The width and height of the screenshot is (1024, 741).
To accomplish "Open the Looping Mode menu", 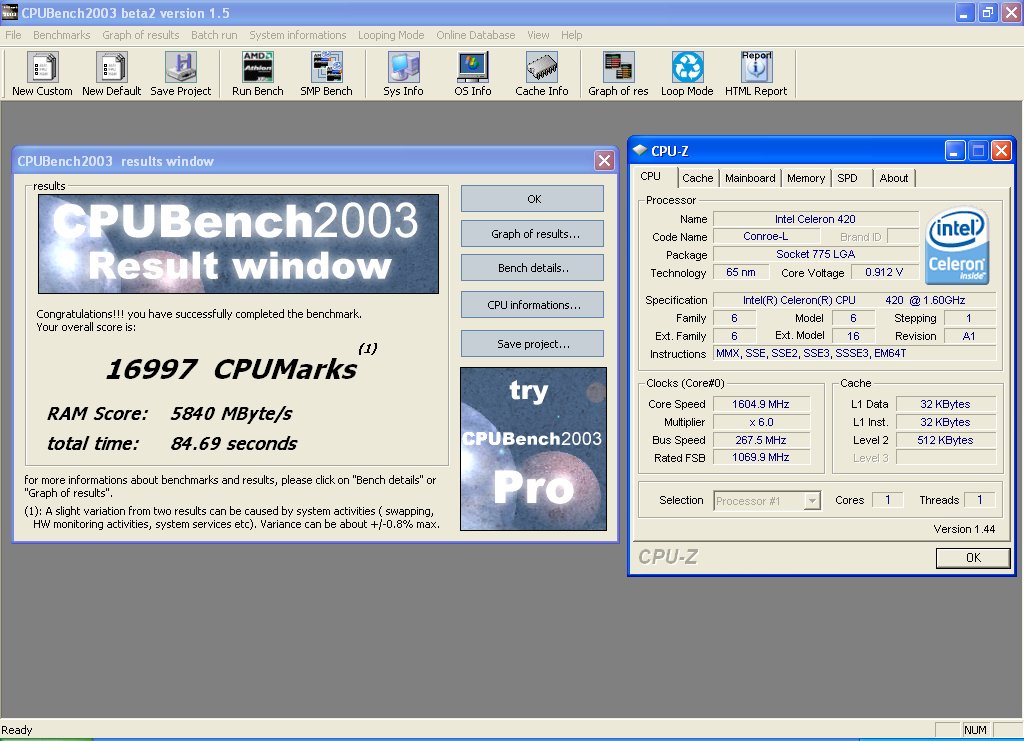I will point(391,35).
